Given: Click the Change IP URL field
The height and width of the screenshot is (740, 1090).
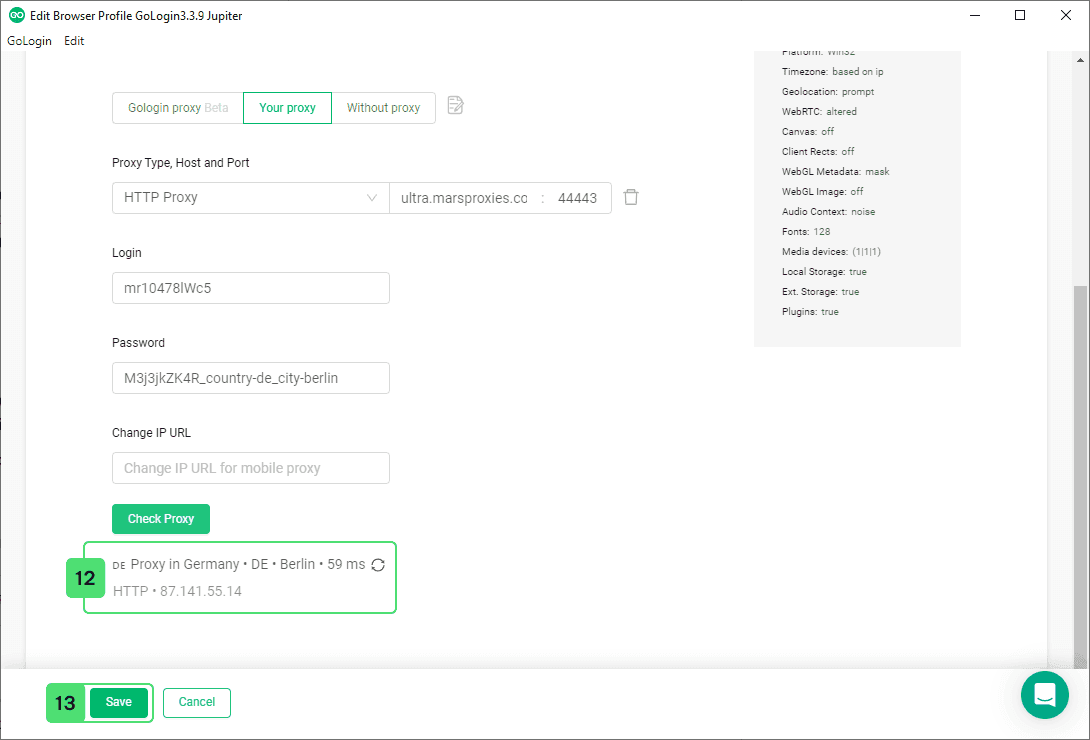Looking at the screenshot, I should (x=250, y=468).
